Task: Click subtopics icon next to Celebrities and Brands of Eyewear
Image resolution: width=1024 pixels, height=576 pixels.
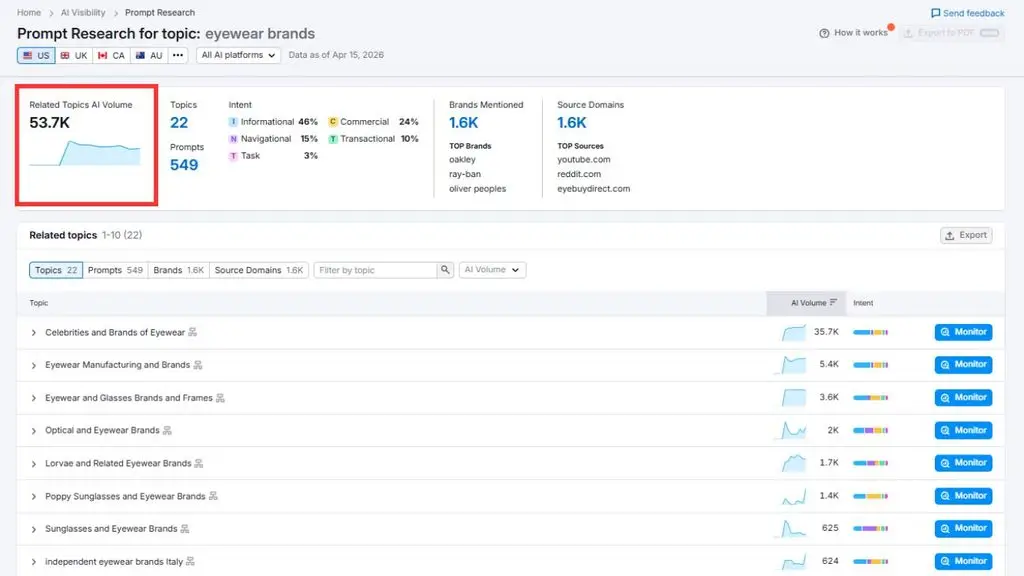Action: pos(193,332)
